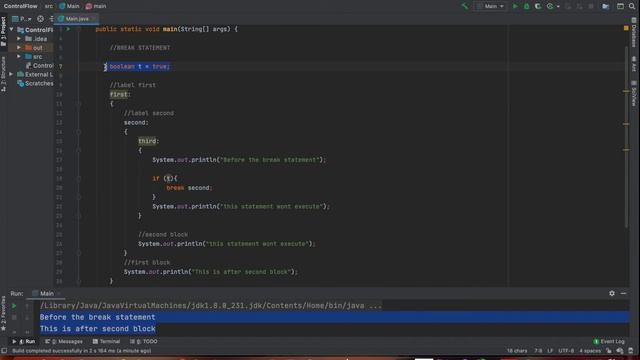This screenshot has width=640, height=360.
Task: Click the 7:8 cursor position widget
Action: pos(538,351)
